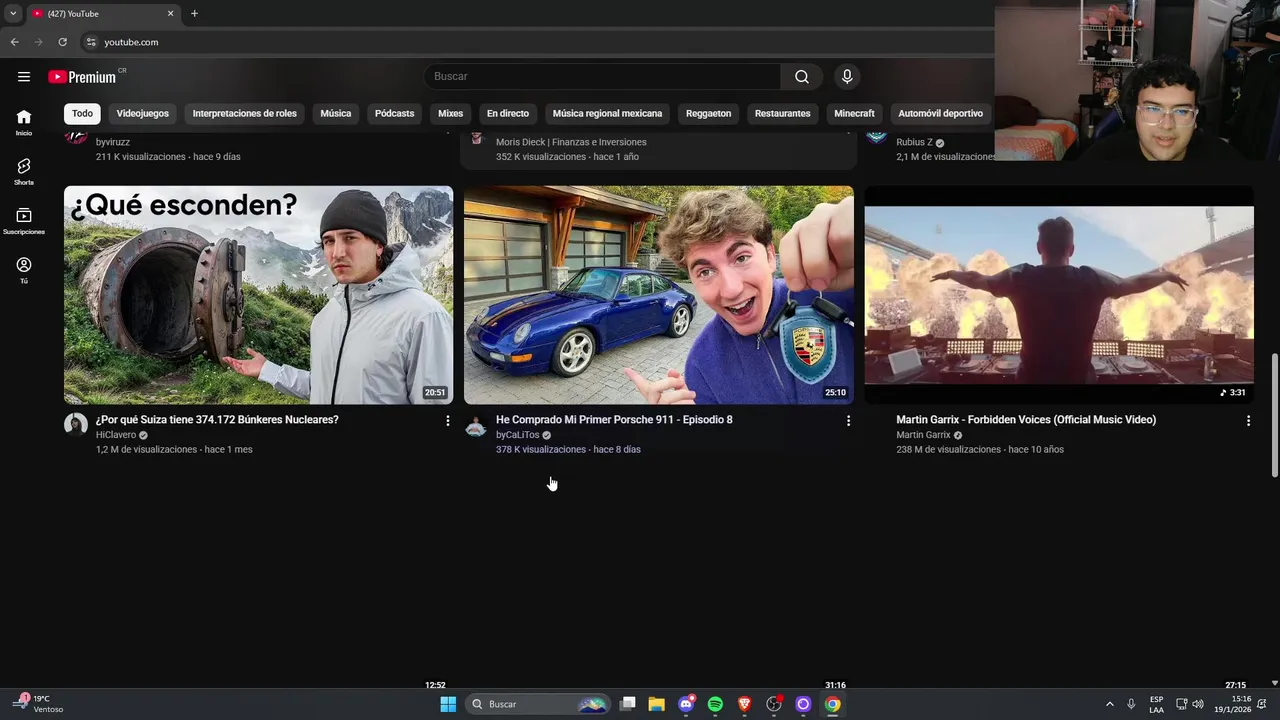1280x720 pixels.
Task: Open the Tú section in the sidebar
Action: click(24, 270)
